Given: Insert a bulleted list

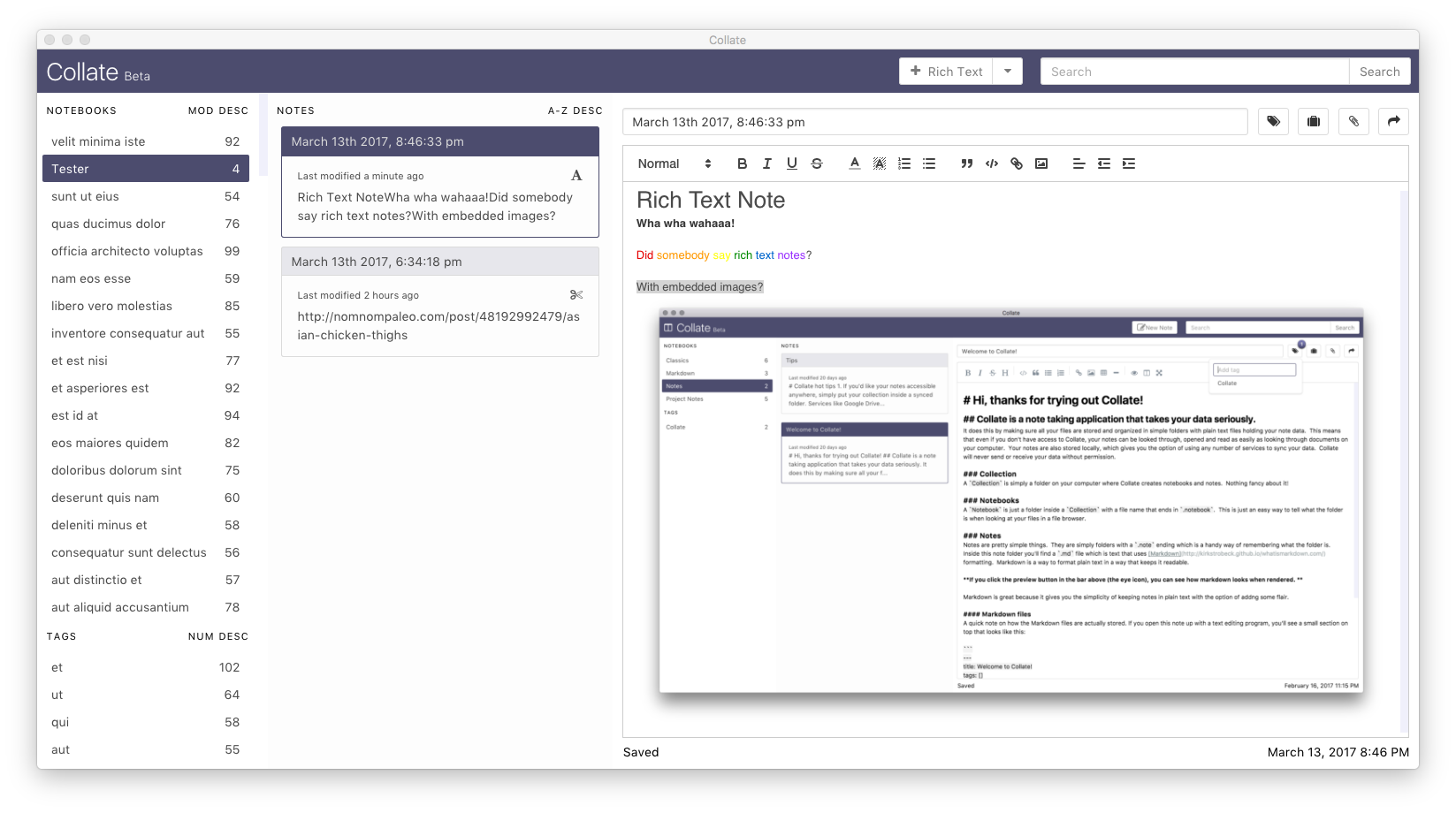Looking at the screenshot, I should 928,163.
